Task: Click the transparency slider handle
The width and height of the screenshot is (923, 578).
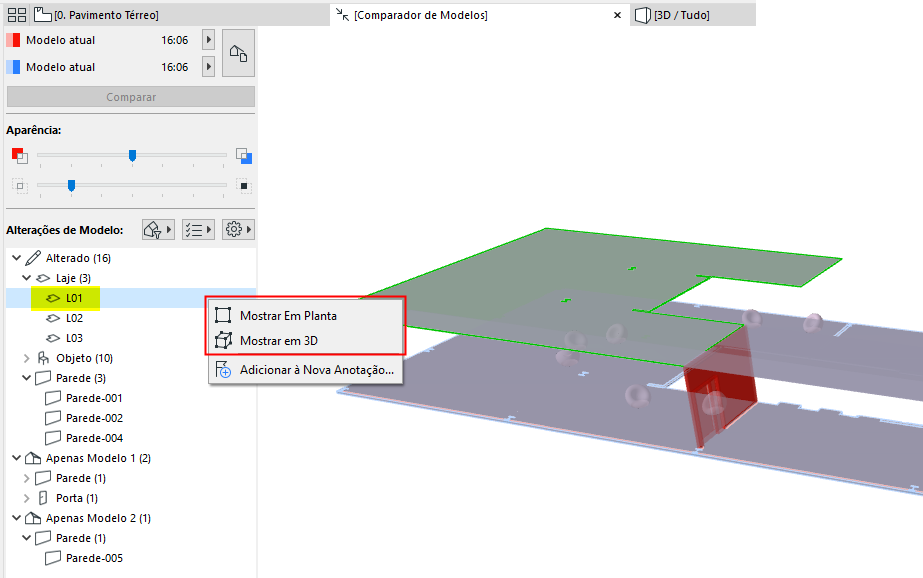Action: pos(71,186)
